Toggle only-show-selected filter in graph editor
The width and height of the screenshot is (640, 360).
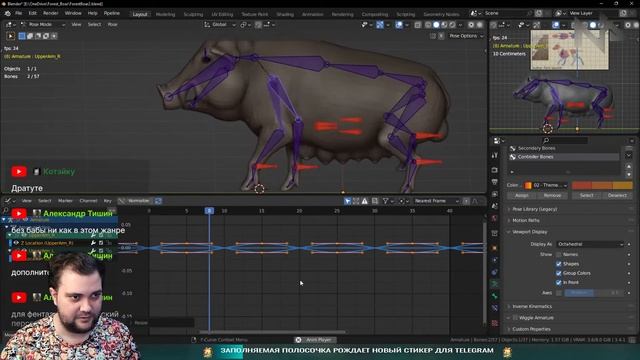(x=347, y=201)
